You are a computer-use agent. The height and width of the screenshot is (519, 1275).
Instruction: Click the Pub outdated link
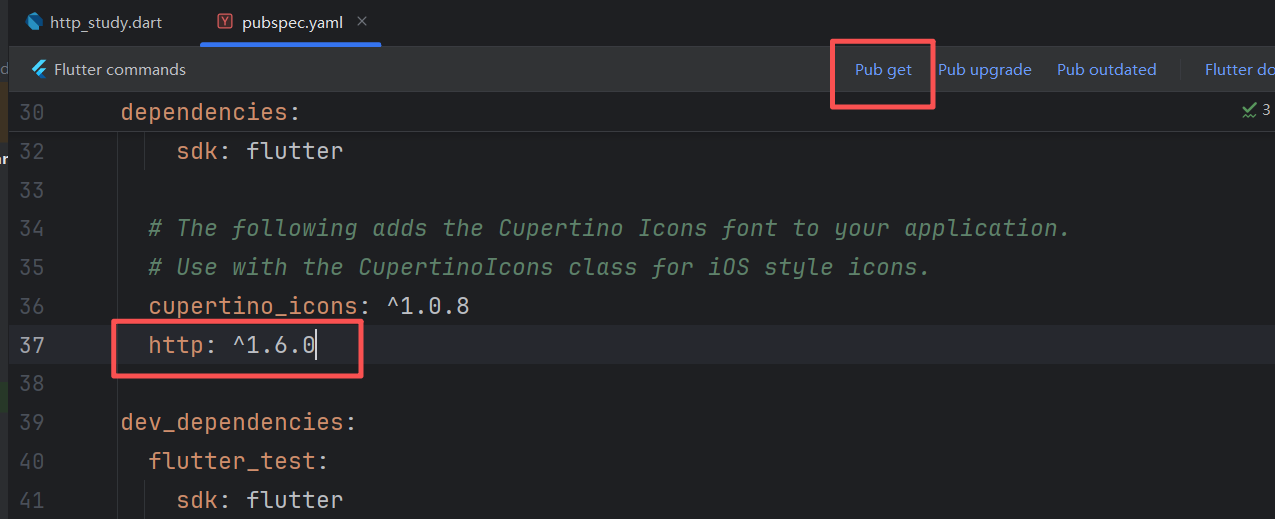1106,70
